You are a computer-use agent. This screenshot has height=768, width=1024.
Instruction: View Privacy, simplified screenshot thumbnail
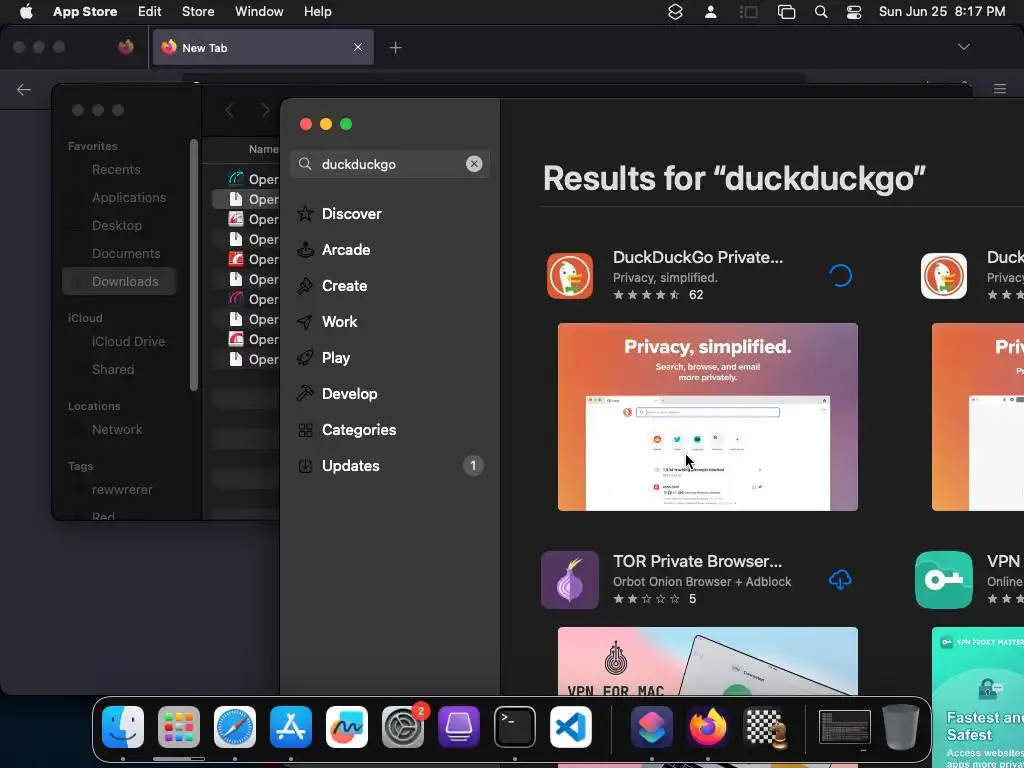tap(708, 417)
